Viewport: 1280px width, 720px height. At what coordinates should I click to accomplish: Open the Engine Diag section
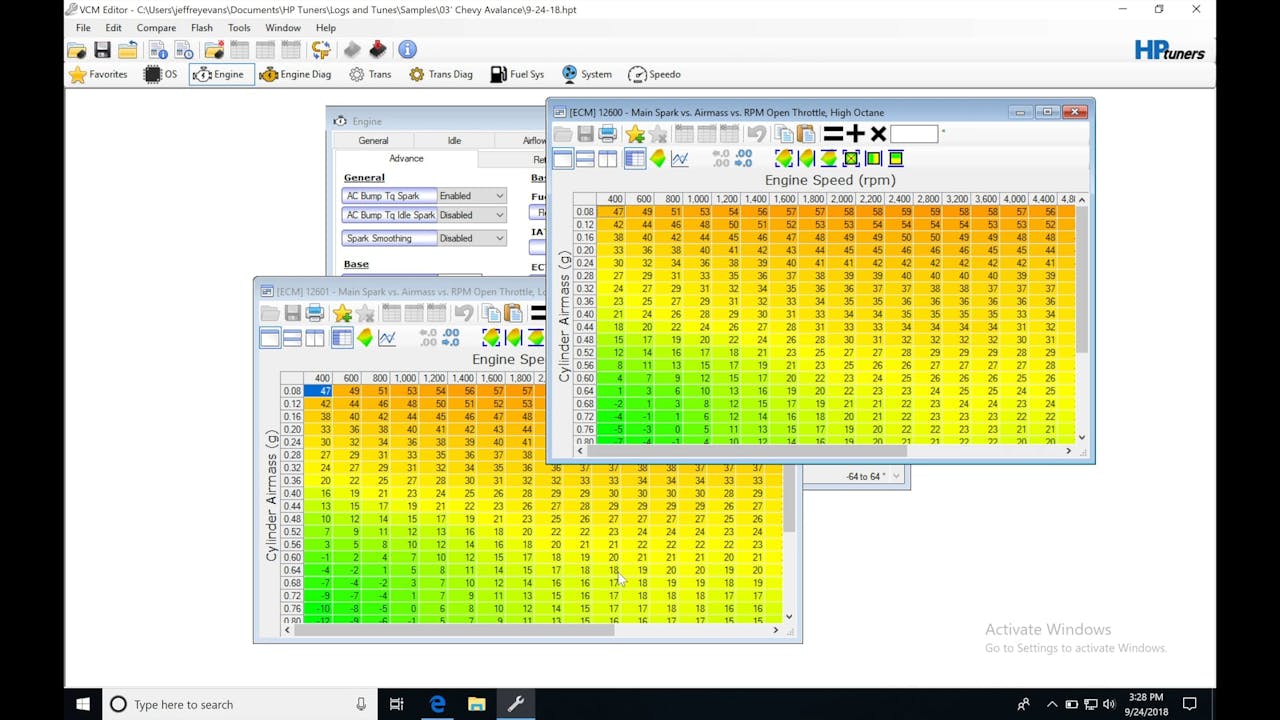click(x=295, y=74)
